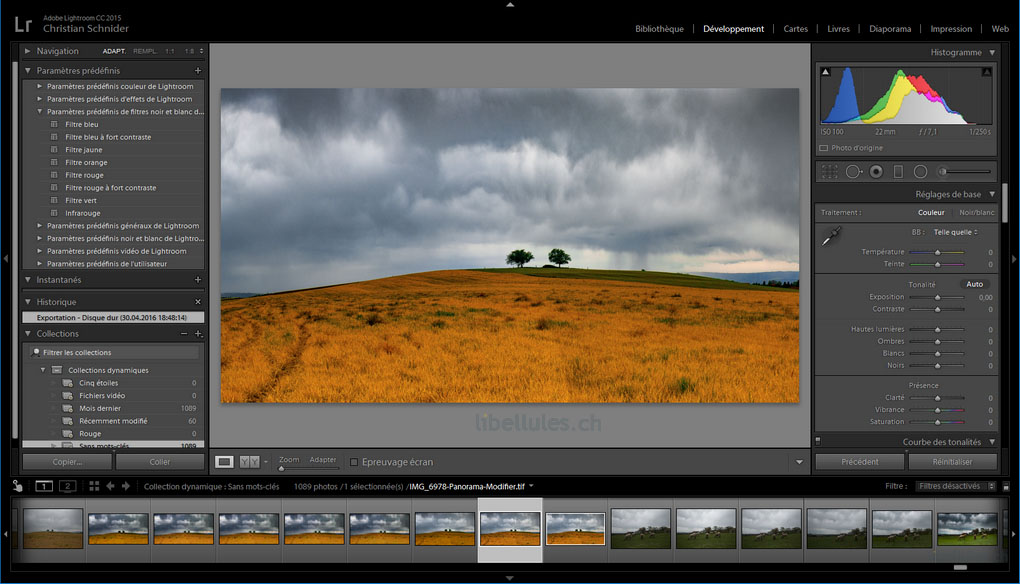1020x584 pixels.
Task: Open Filtres désactivés filter dropdown
Action: [x=954, y=486]
